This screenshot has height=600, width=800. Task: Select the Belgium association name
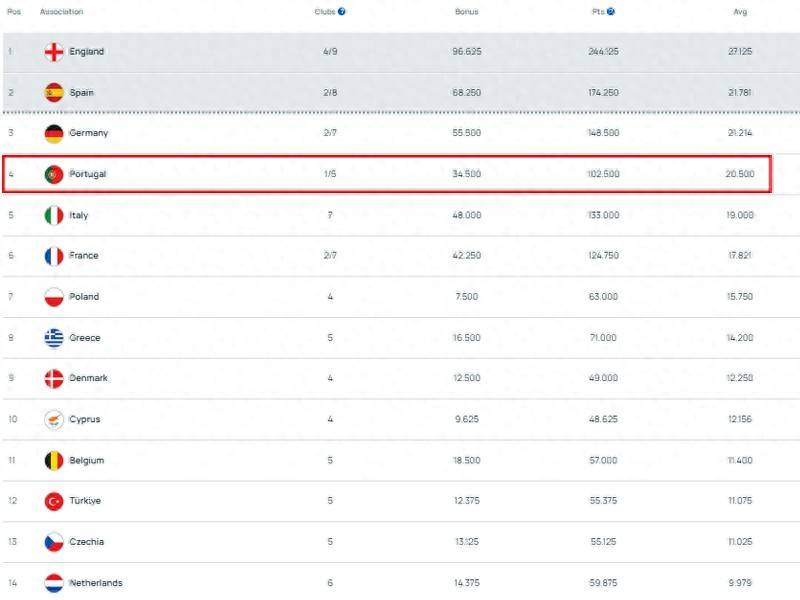[87, 460]
